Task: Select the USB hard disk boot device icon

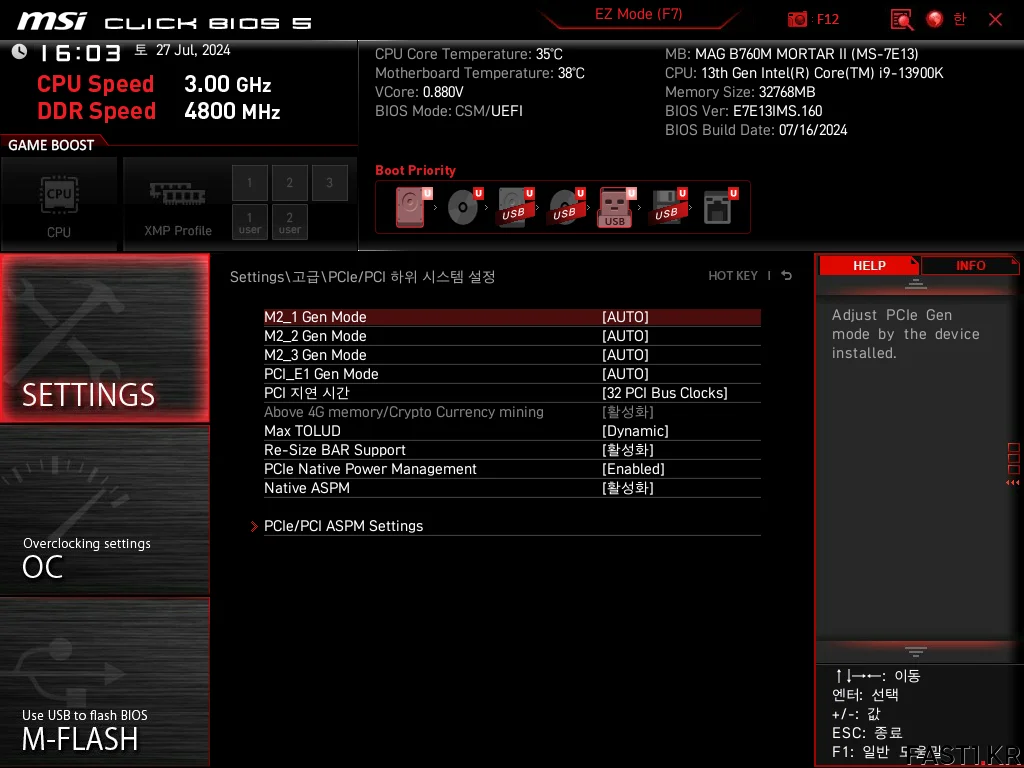Action: (515, 207)
